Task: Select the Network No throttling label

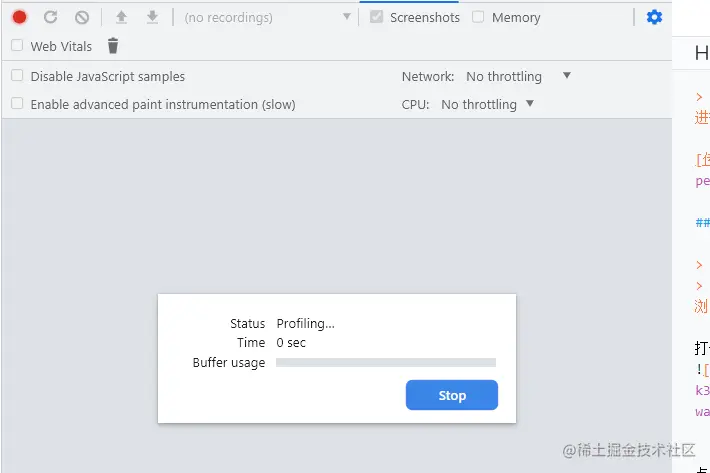Action: click(504, 76)
